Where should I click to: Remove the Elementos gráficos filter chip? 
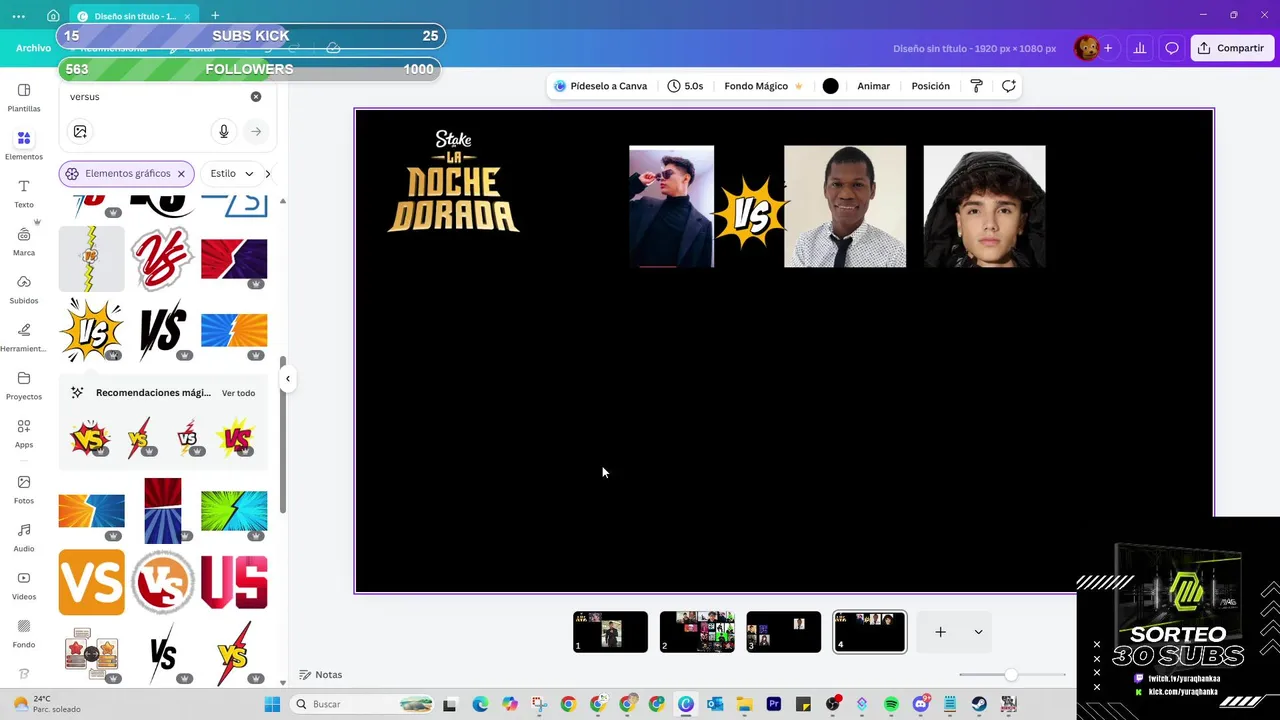[181, 174]
